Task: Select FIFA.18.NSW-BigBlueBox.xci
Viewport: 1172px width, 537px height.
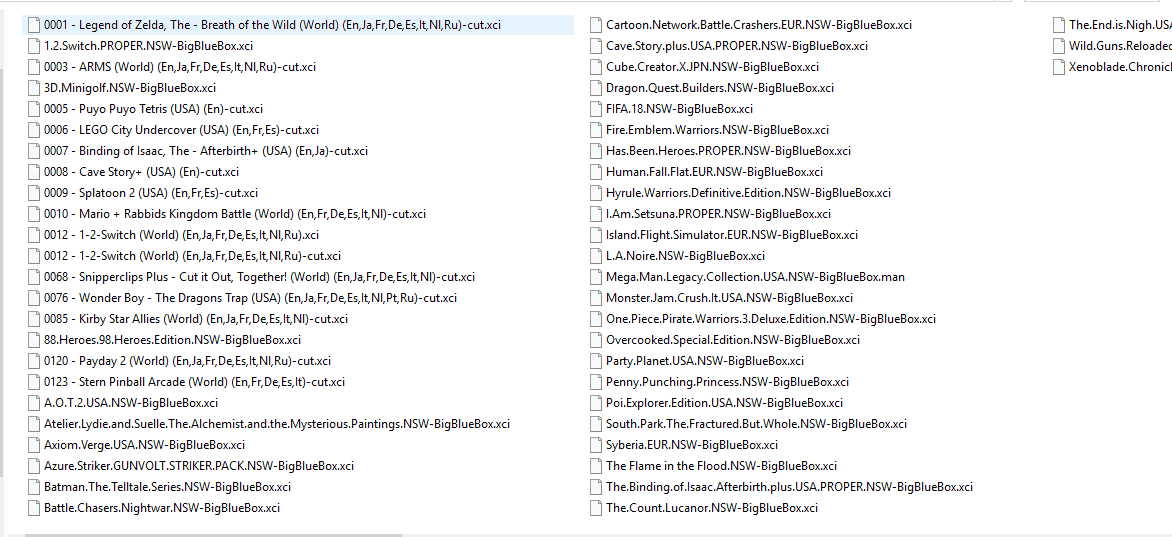Action: (x=679, y=108)
